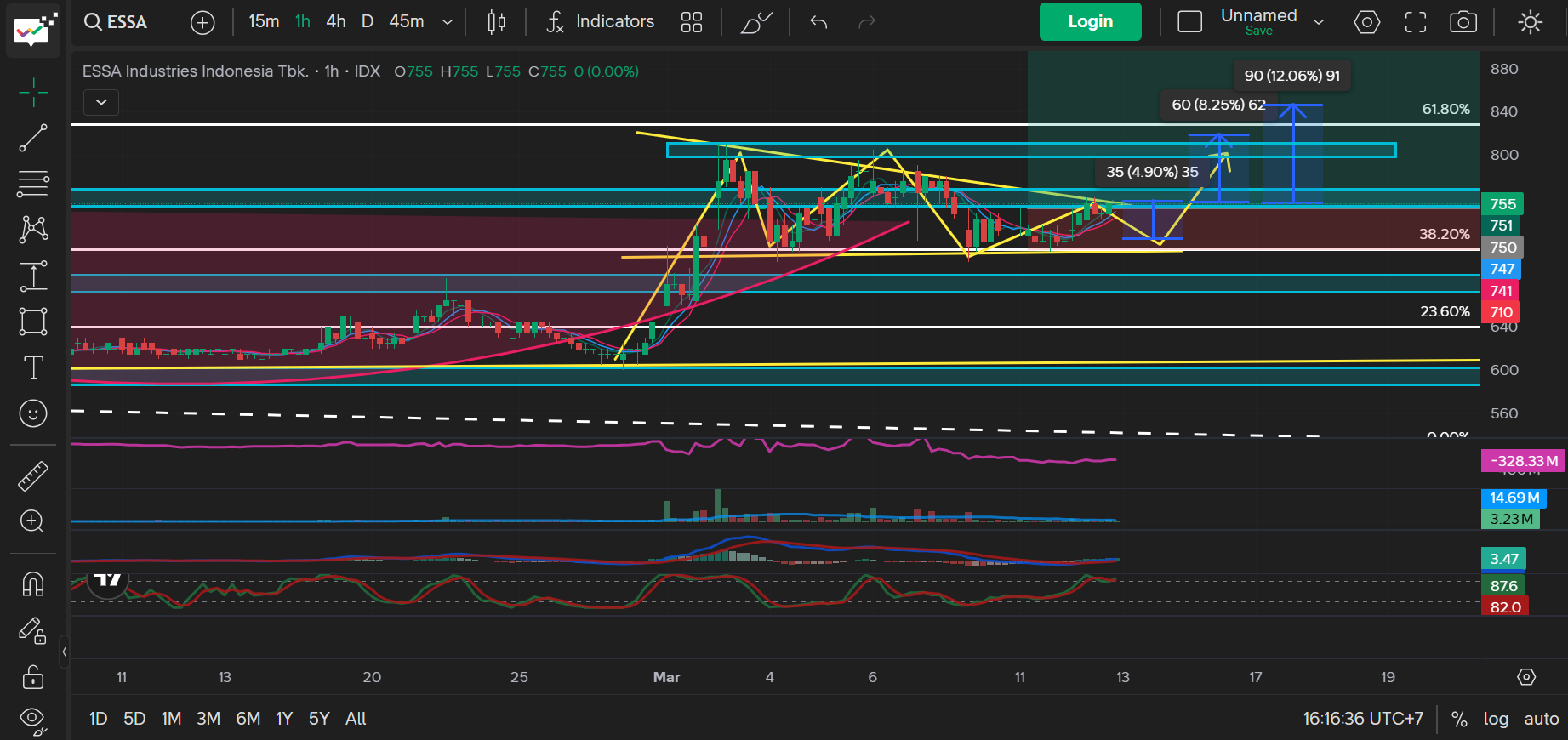Select the text annotation tool
This screenshot has height=740, width=1568.
tap(33, 367)
